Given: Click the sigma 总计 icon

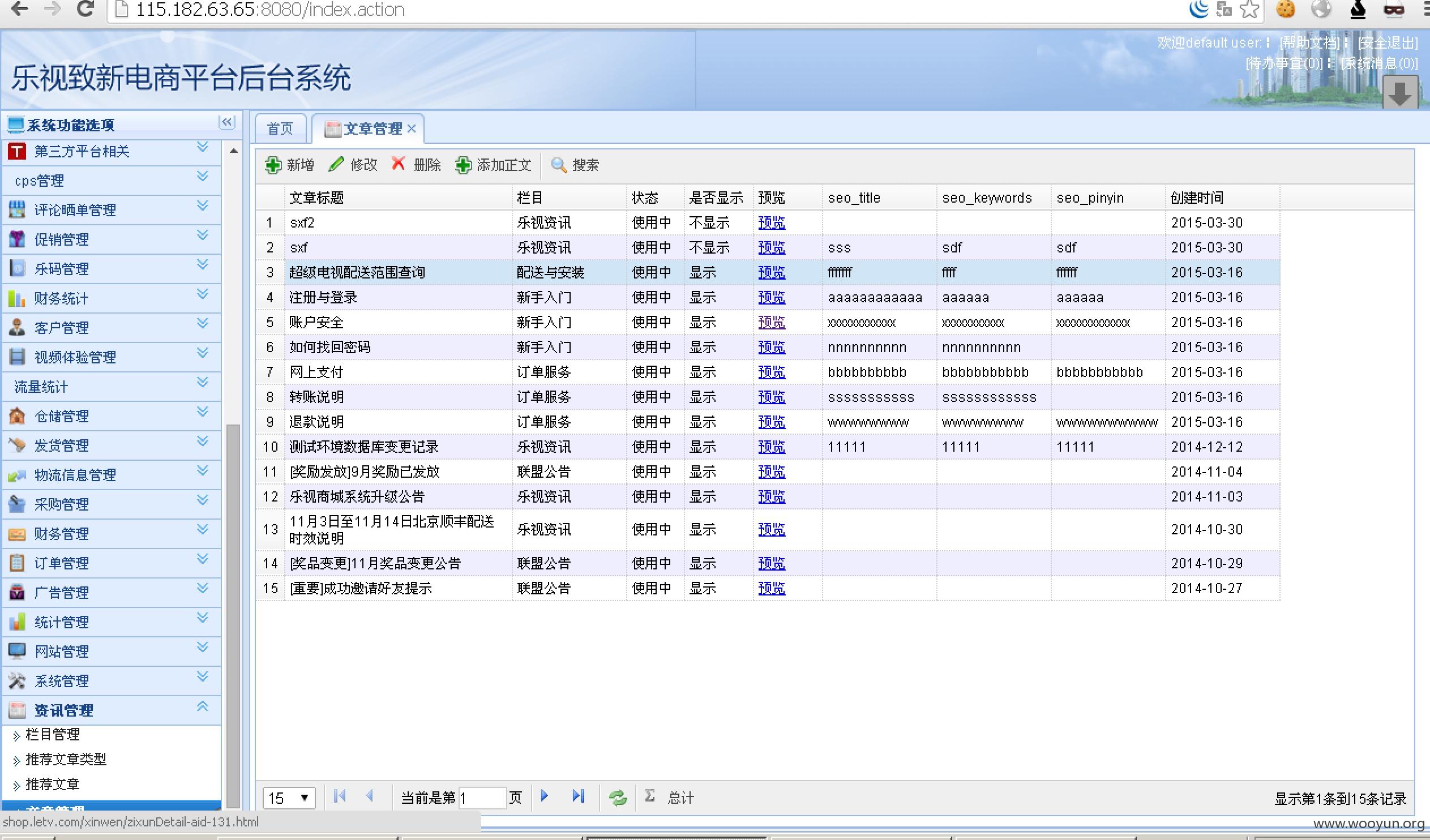Looking at the screenshot, I should (650, 796).
